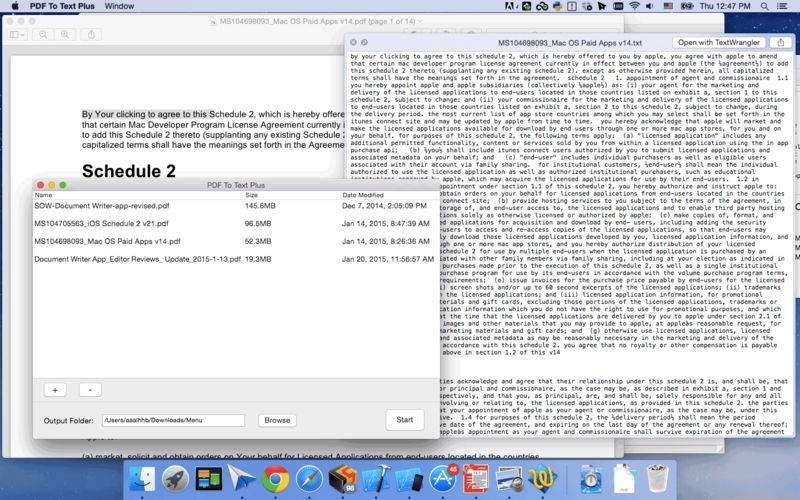
Task: Open Google Chrome from the Dock
Action: click(x=275, y=480)
